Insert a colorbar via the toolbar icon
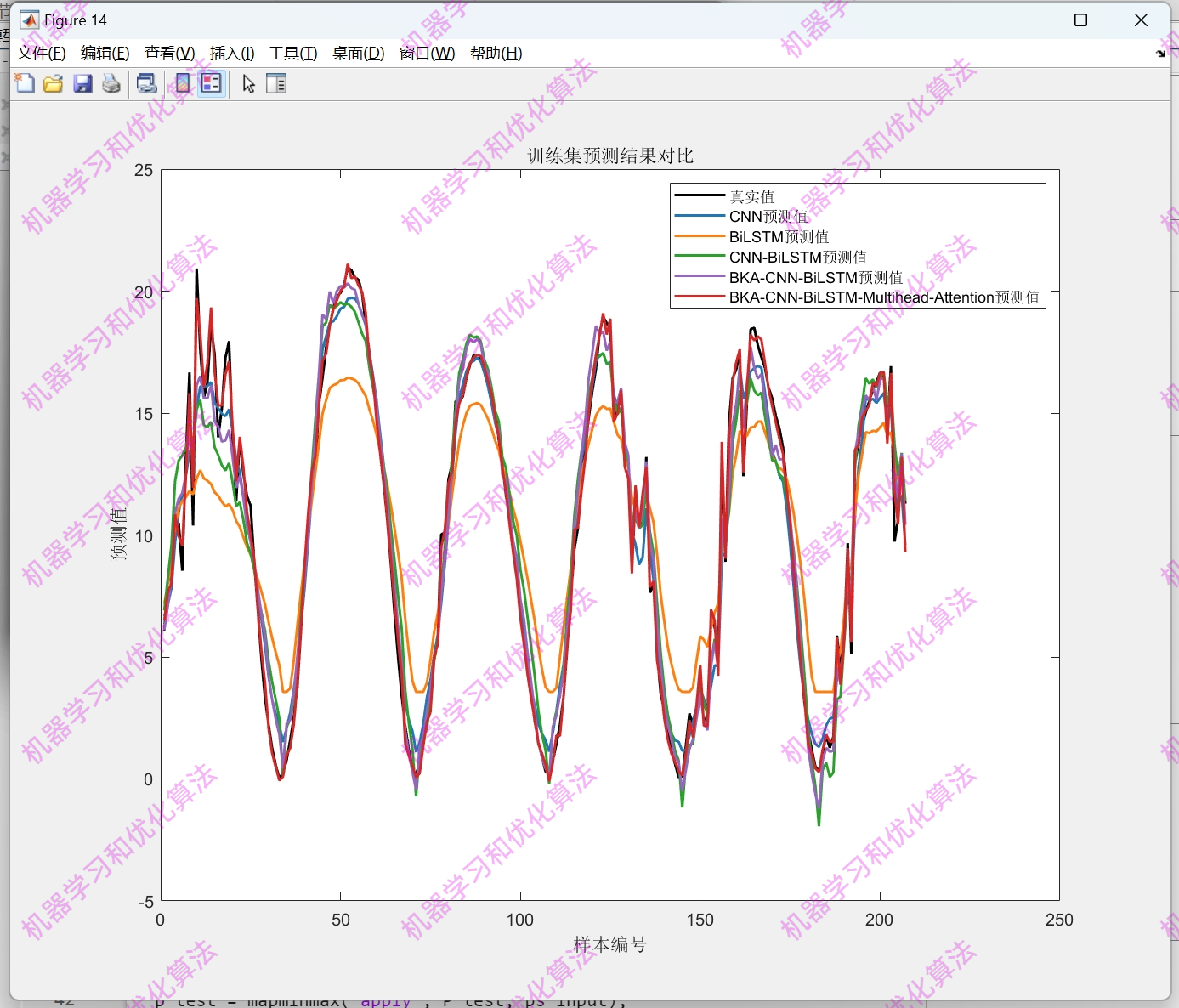The width and height of the screenshot is (1179, 1008). pyautogui.click(x=183, y=83)
